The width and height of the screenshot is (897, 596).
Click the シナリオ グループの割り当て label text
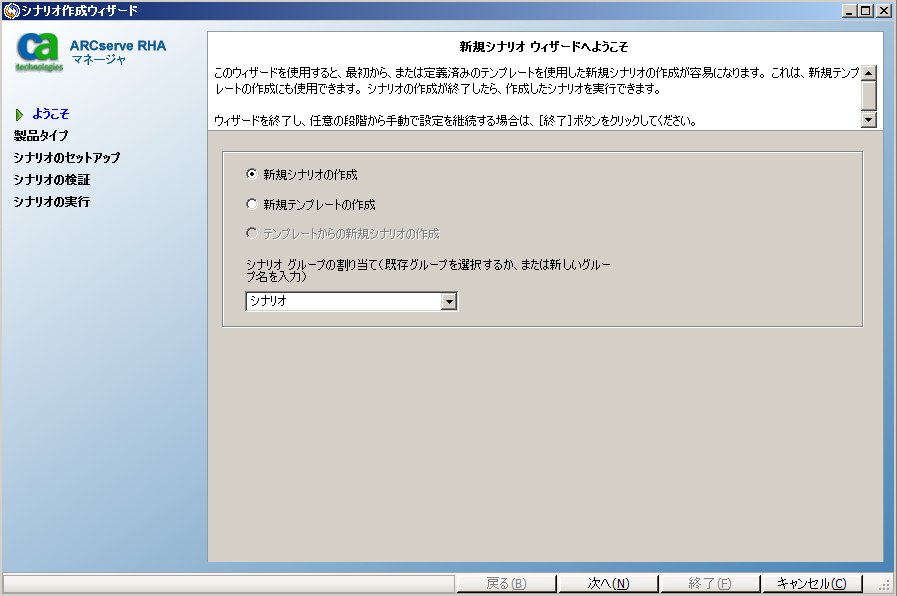click(428, 270)
